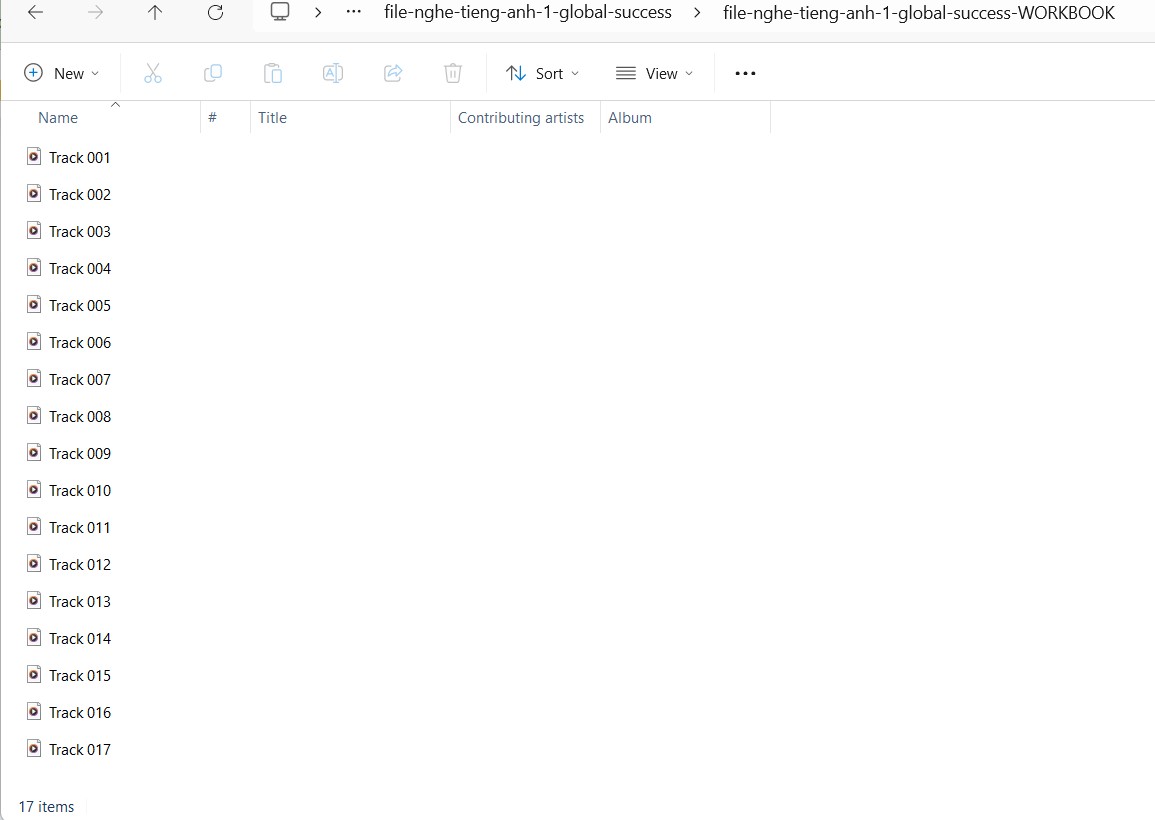Open file-nghe-tieng-anh-1-global-success in the breadcrumb

click(x=528, y=13)
